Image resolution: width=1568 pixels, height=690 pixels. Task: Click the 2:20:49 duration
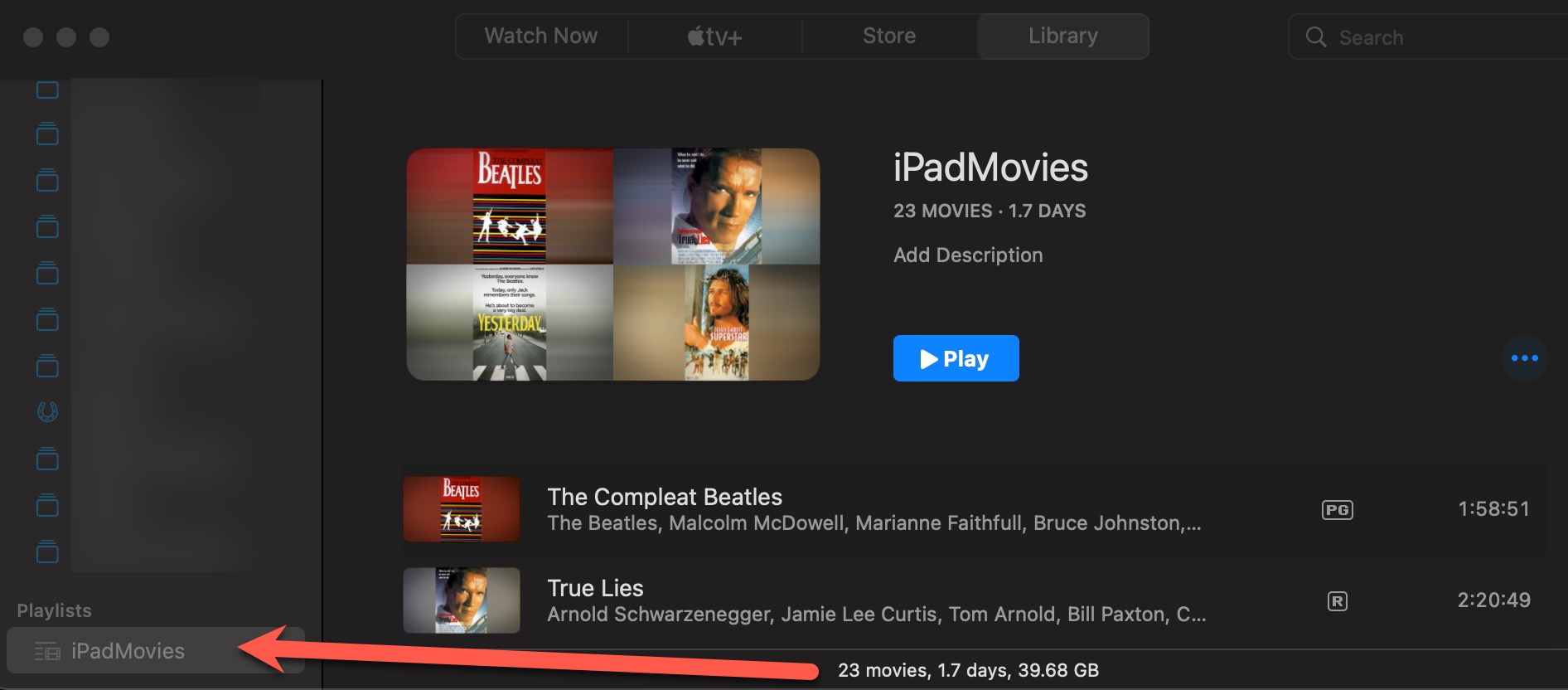1493,600
